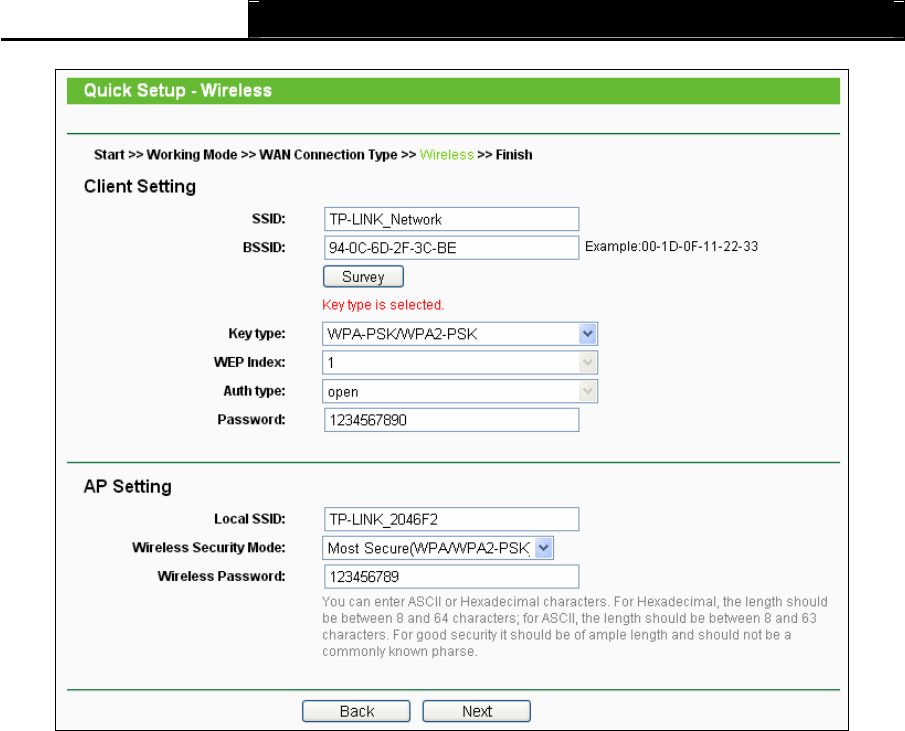Click the 'Wireless Password:' label

[x=221, y=576]
